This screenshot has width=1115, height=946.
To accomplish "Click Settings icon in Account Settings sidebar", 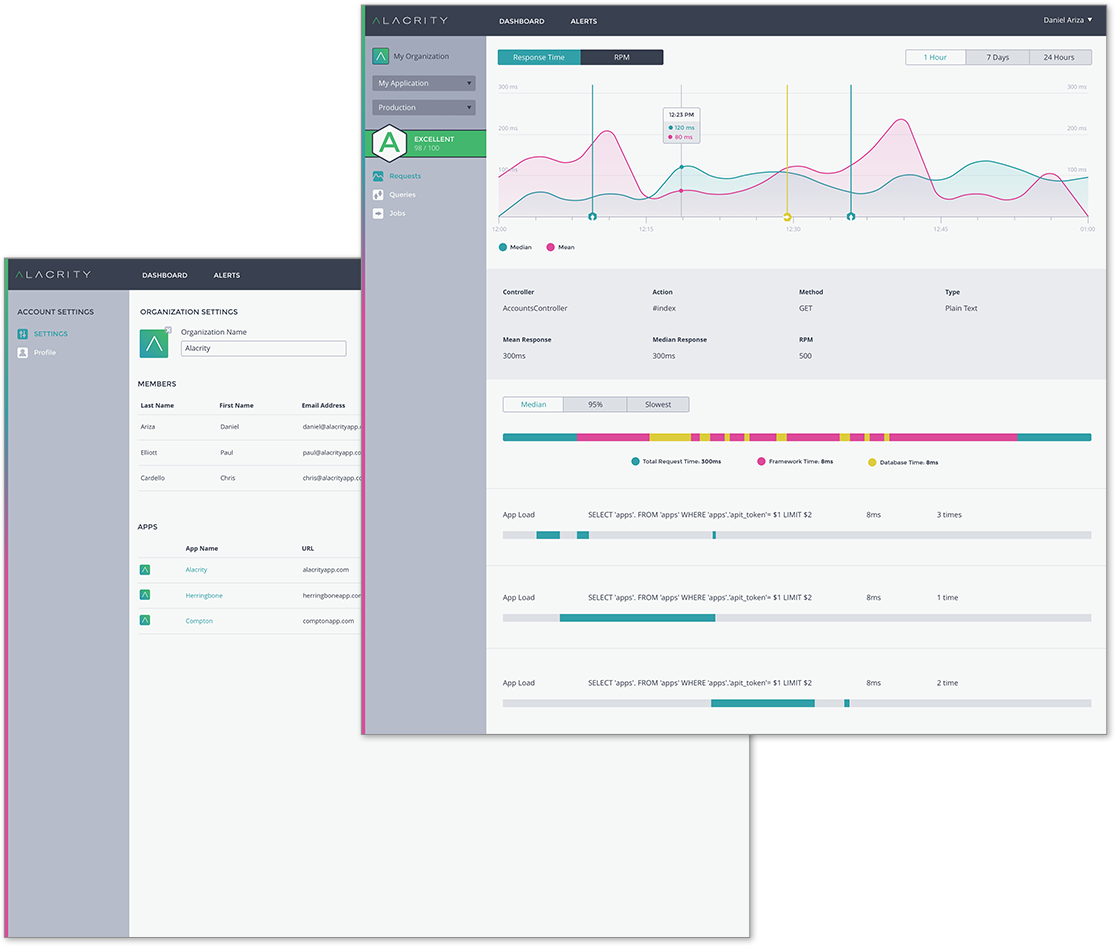I will pyautogui.click(x=23, y=334).
